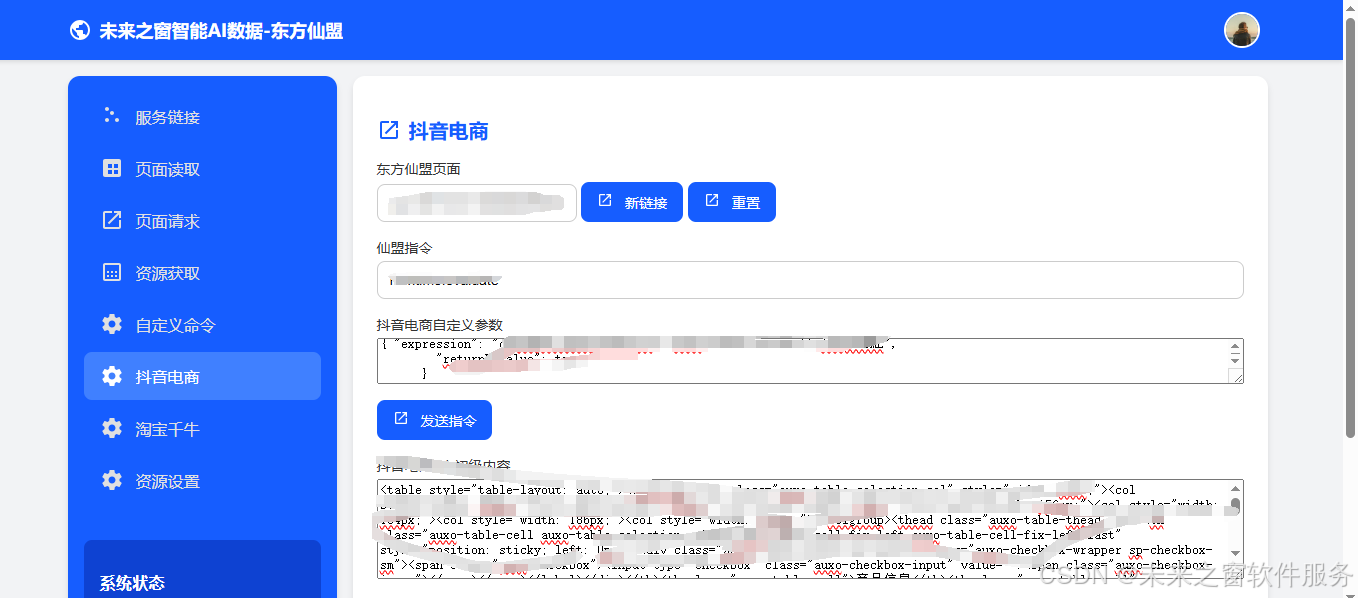Click the 发送指令 button
1358x598 pixels.
(x=434, y=420)
